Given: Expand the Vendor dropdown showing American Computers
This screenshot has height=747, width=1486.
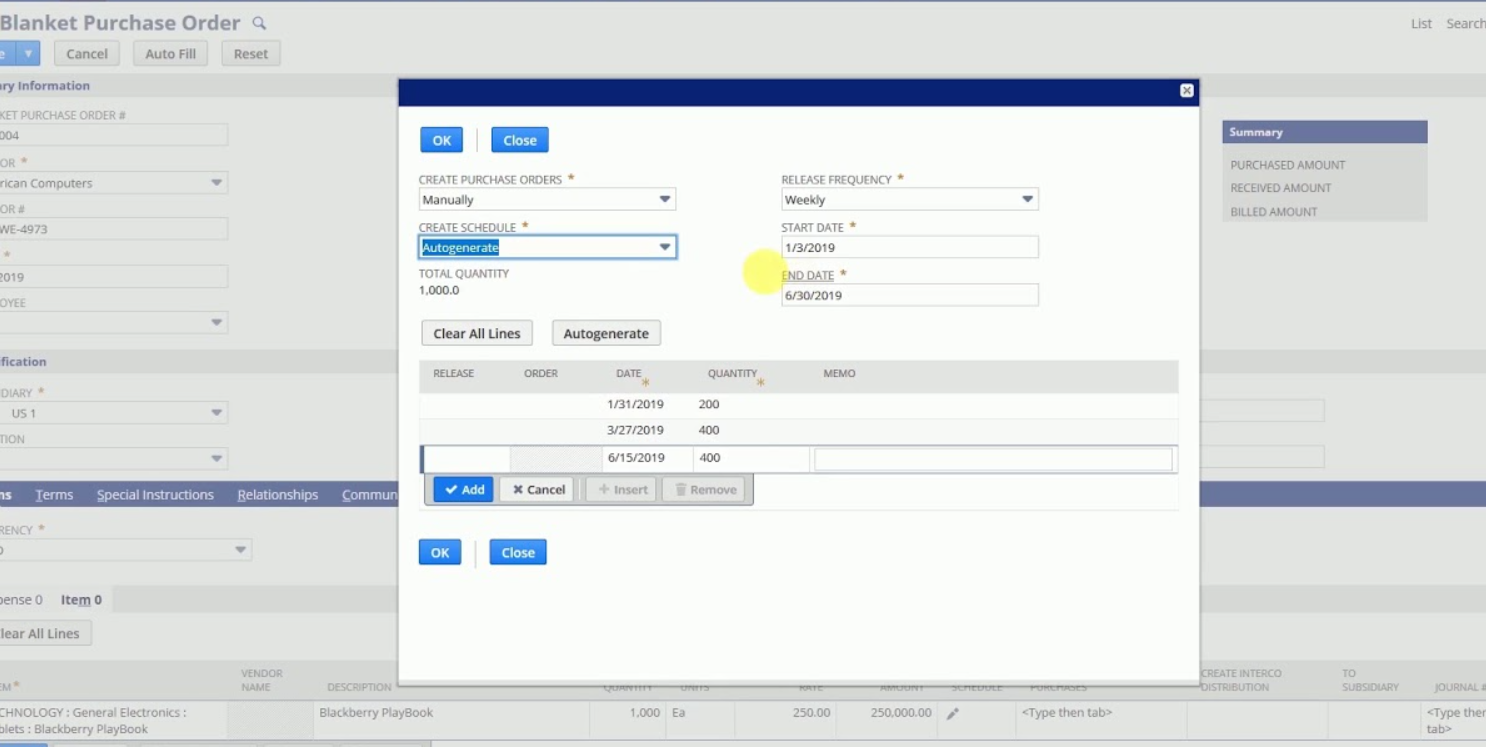Looking at the screenshot, I should point(215,183).
